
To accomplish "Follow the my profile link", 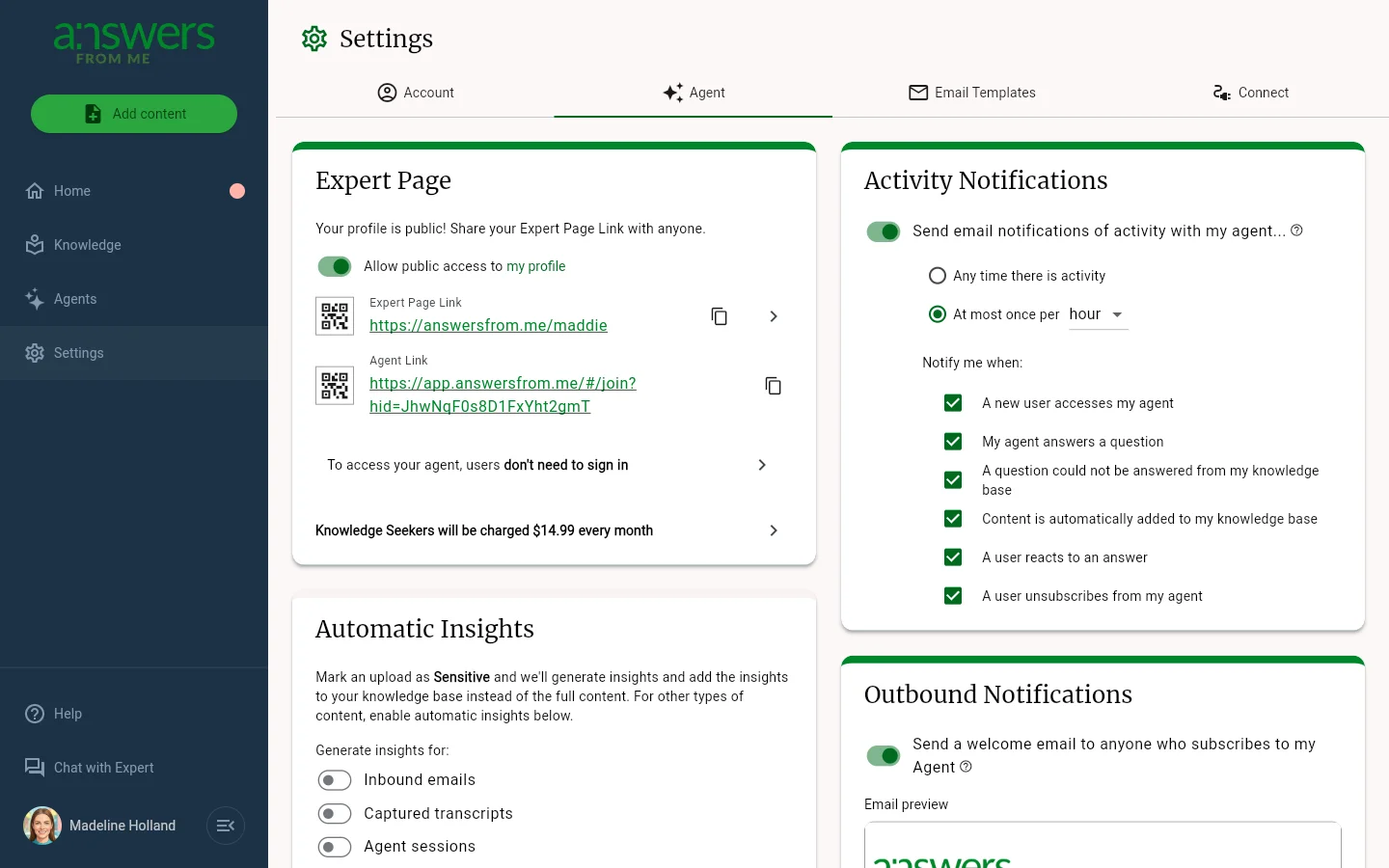I will (x=536, y=266).
